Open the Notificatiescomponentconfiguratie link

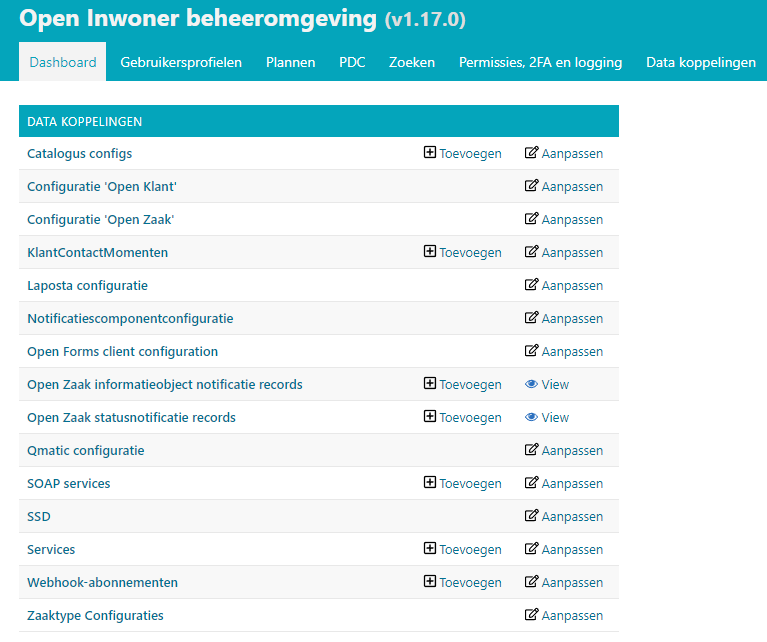[x=130, y=318]
